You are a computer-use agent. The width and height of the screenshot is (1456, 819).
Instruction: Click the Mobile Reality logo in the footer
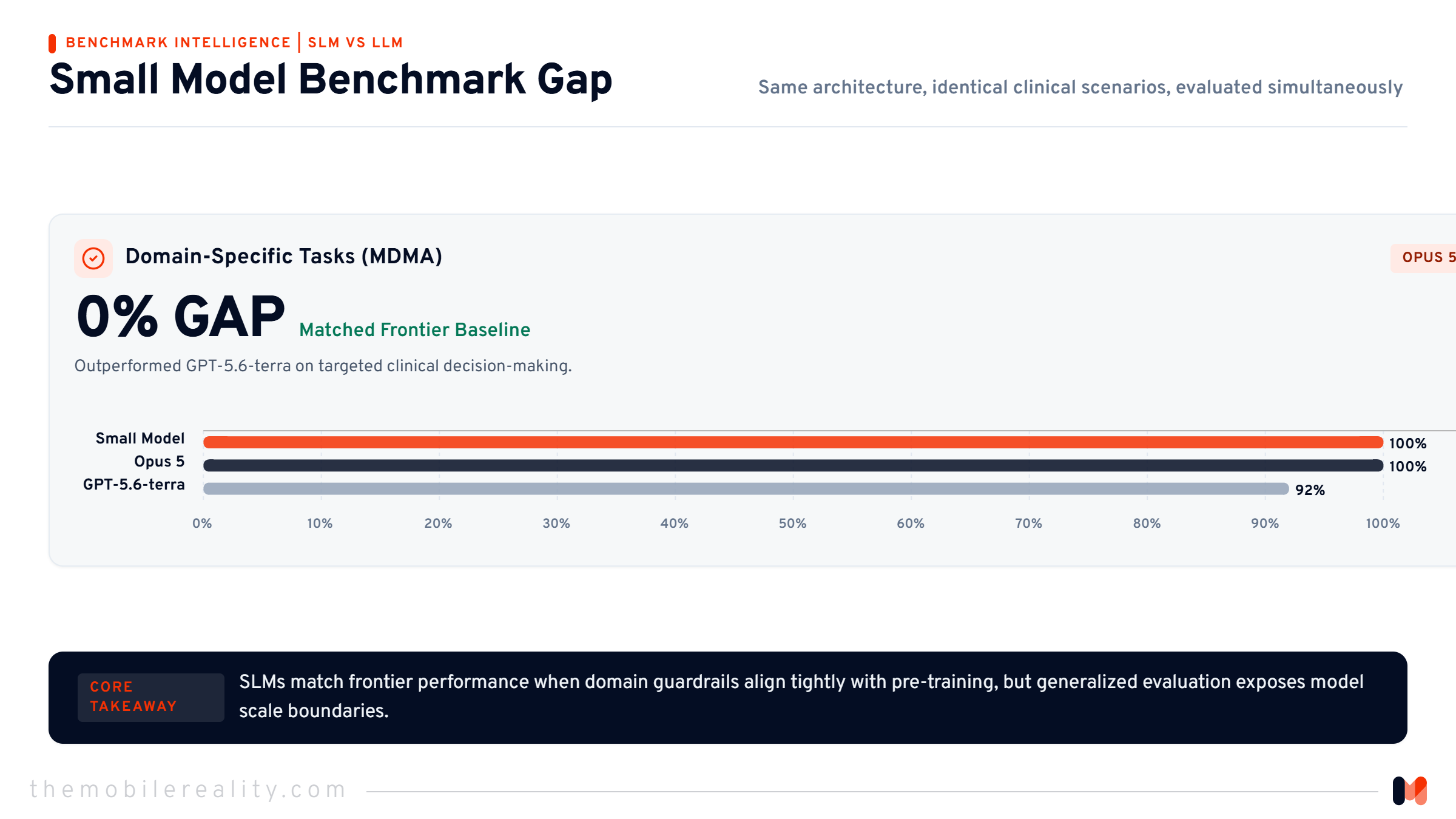pos(1409,790)
